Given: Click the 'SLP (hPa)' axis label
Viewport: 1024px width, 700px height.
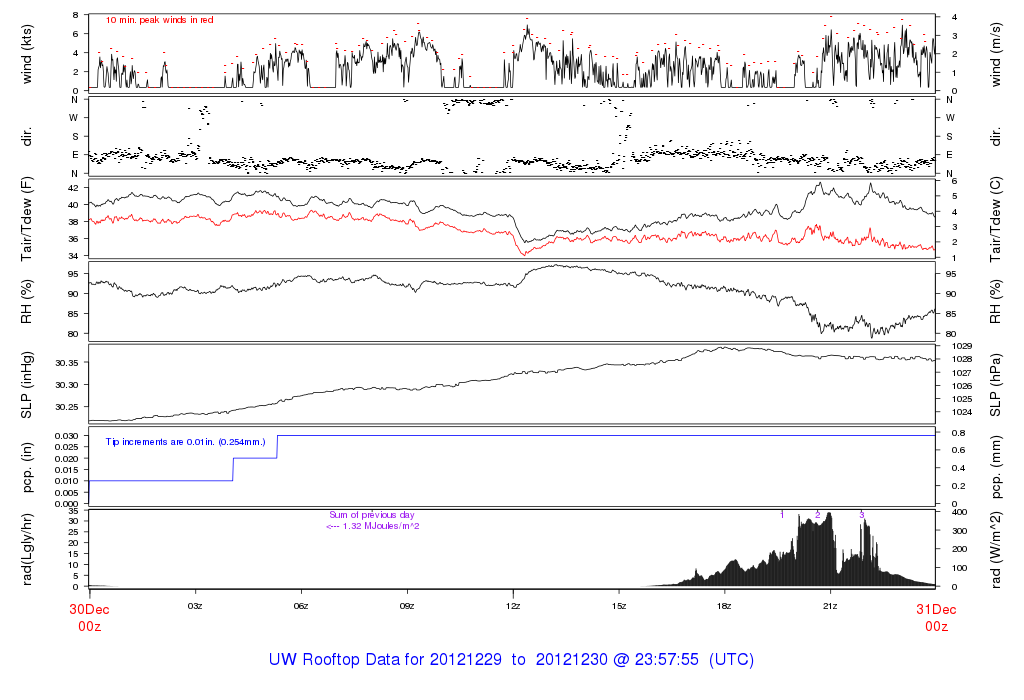Looking at the screenshot, I should coord(995,385).
